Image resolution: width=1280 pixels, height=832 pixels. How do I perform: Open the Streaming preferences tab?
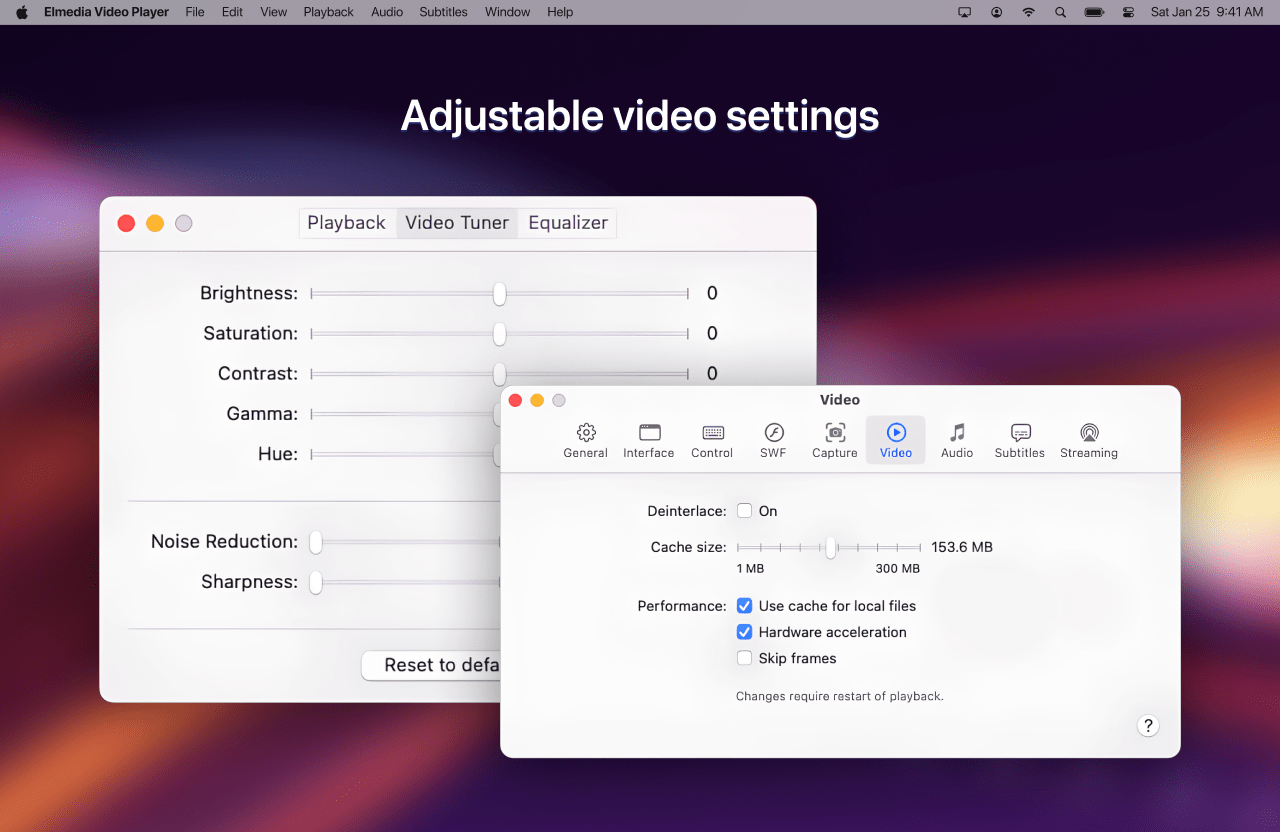tap(1089, 440)
